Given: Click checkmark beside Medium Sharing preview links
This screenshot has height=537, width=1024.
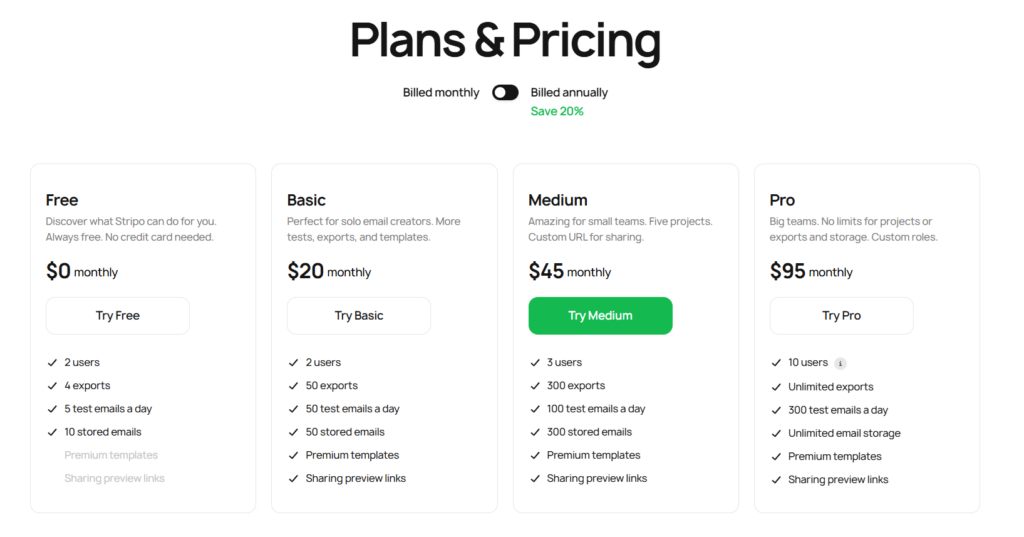Looking at the screenshot, I should 535,479.
